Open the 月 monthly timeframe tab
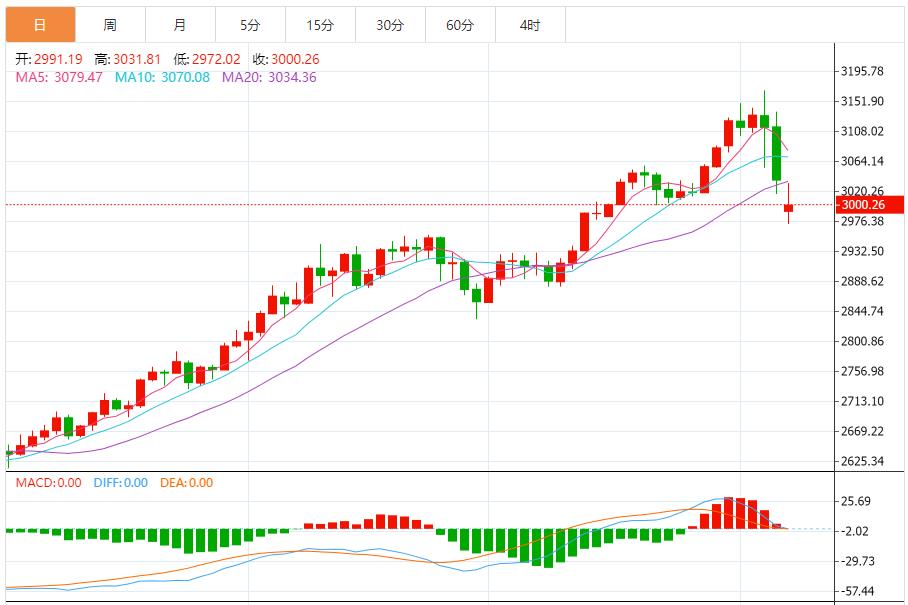908x605 pixels. (179, 25)
